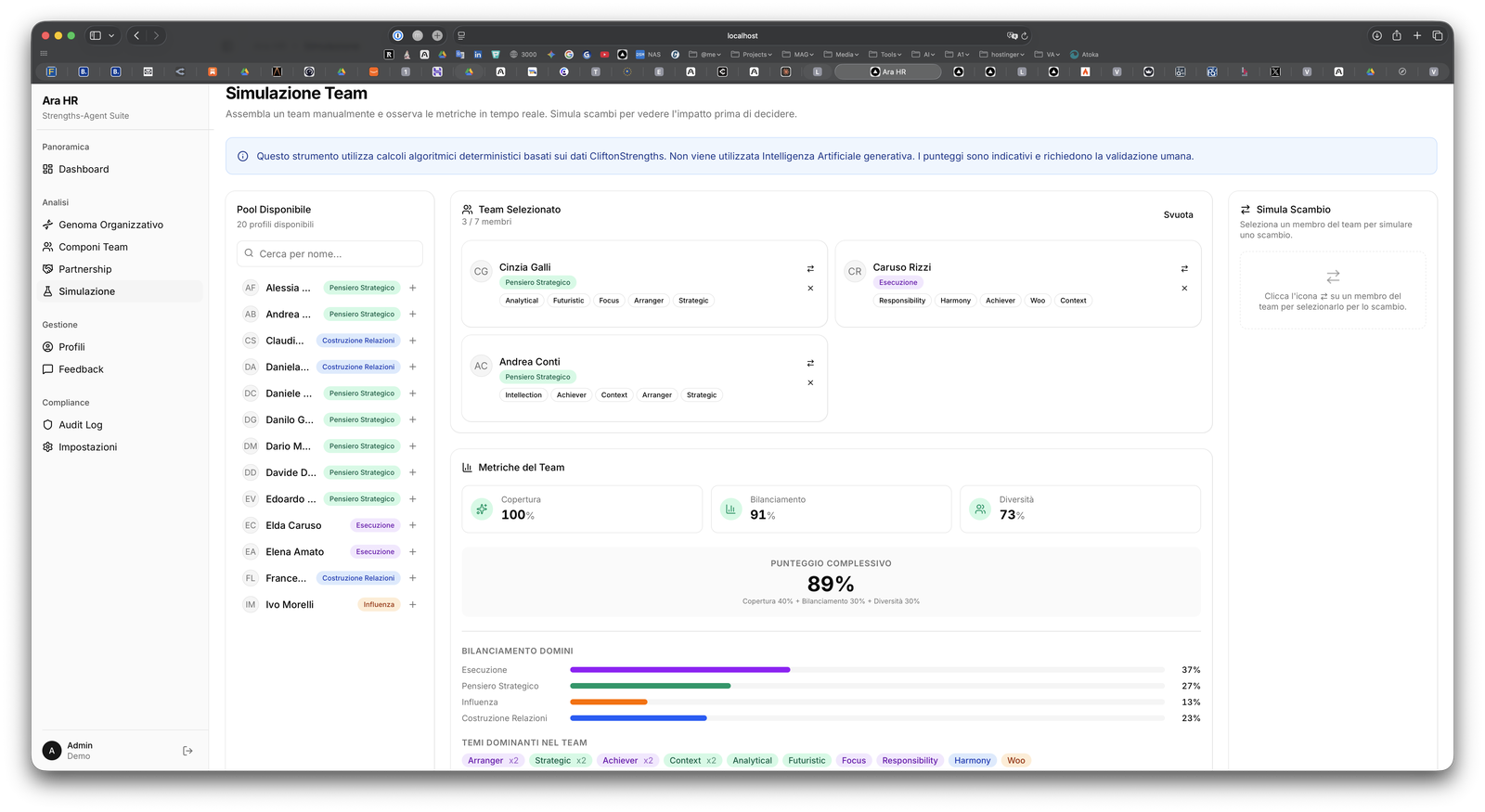Click the Harmony dominant theme tag
1485x812 pixels.
click(x=972, y=761)
